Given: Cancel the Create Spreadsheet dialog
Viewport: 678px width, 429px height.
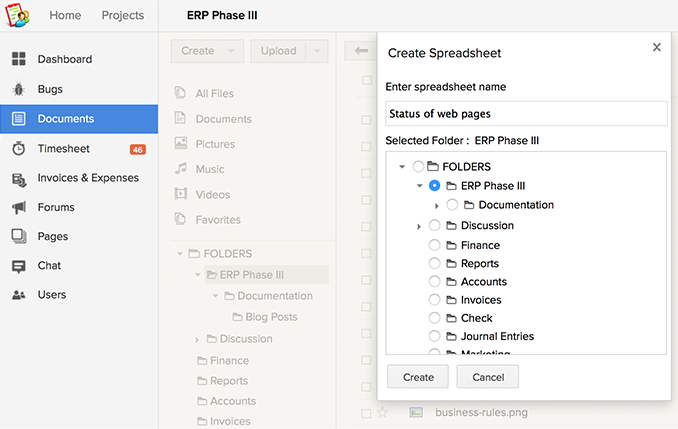Looking at the screenshot, I should coord(487,377).
